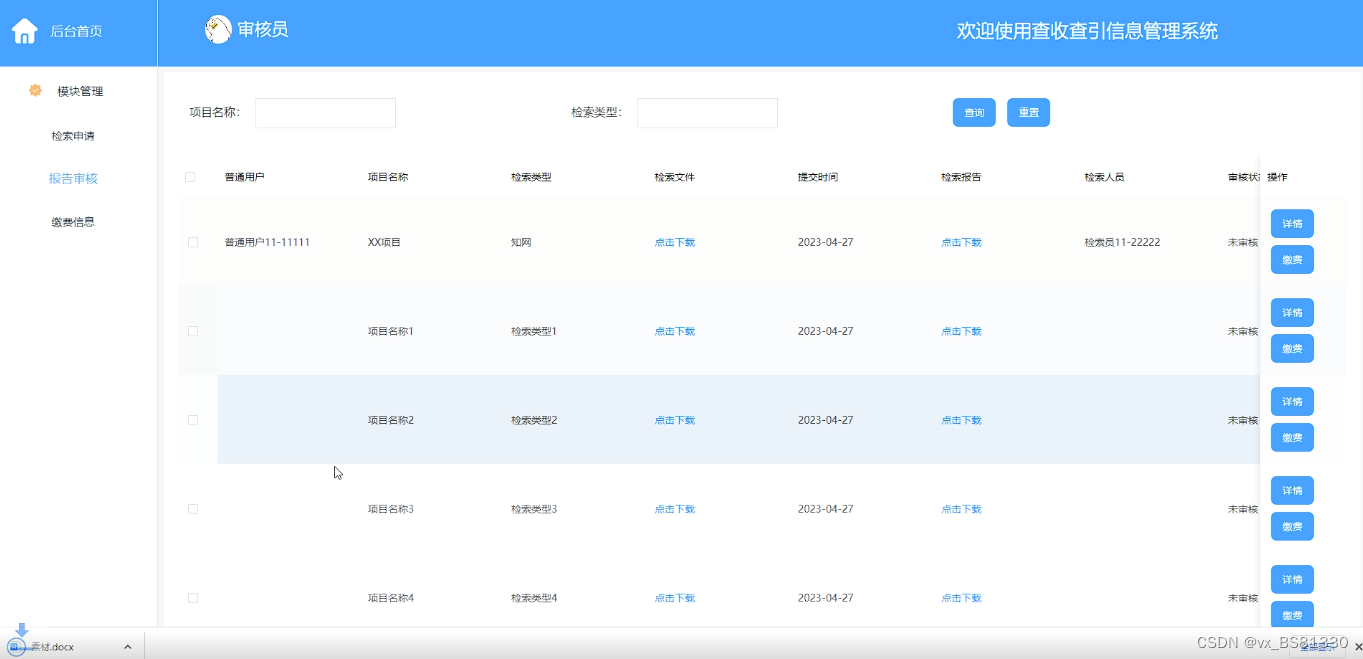Click the cell 知网
1363x659 pixels.
521,242
